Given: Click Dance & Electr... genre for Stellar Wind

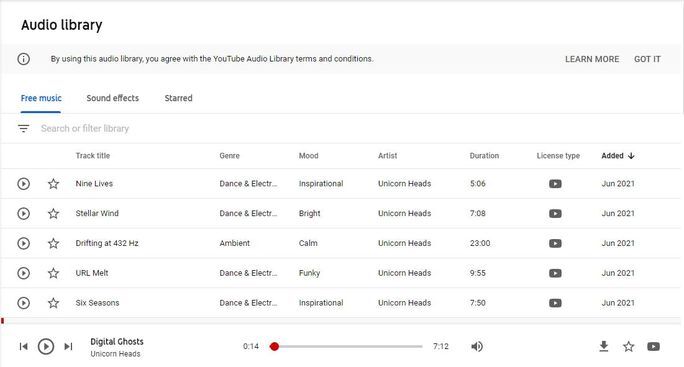Looking at the screenshot, I should coord(248,213).
